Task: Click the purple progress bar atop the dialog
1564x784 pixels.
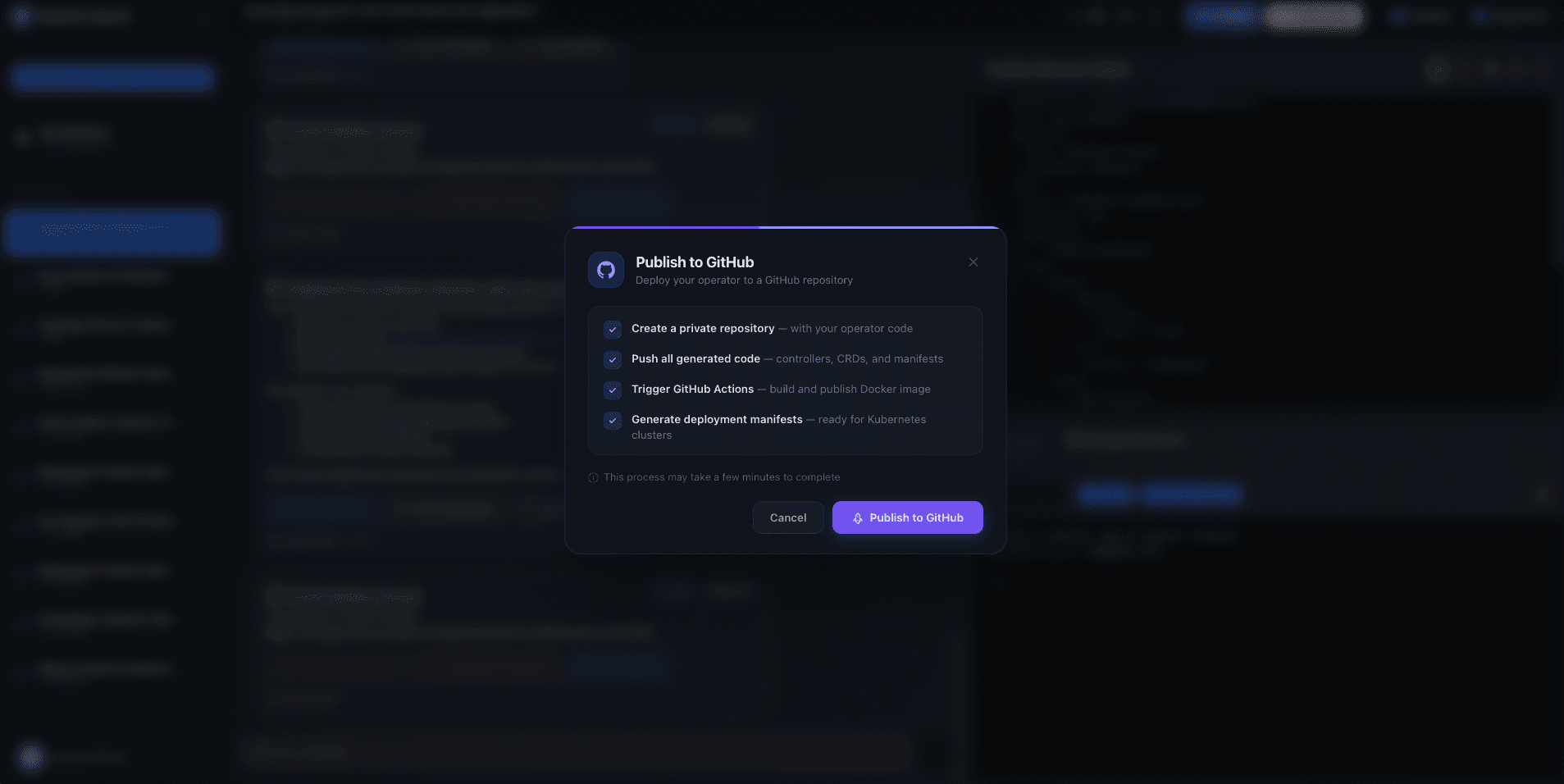Action: point(665,227)
